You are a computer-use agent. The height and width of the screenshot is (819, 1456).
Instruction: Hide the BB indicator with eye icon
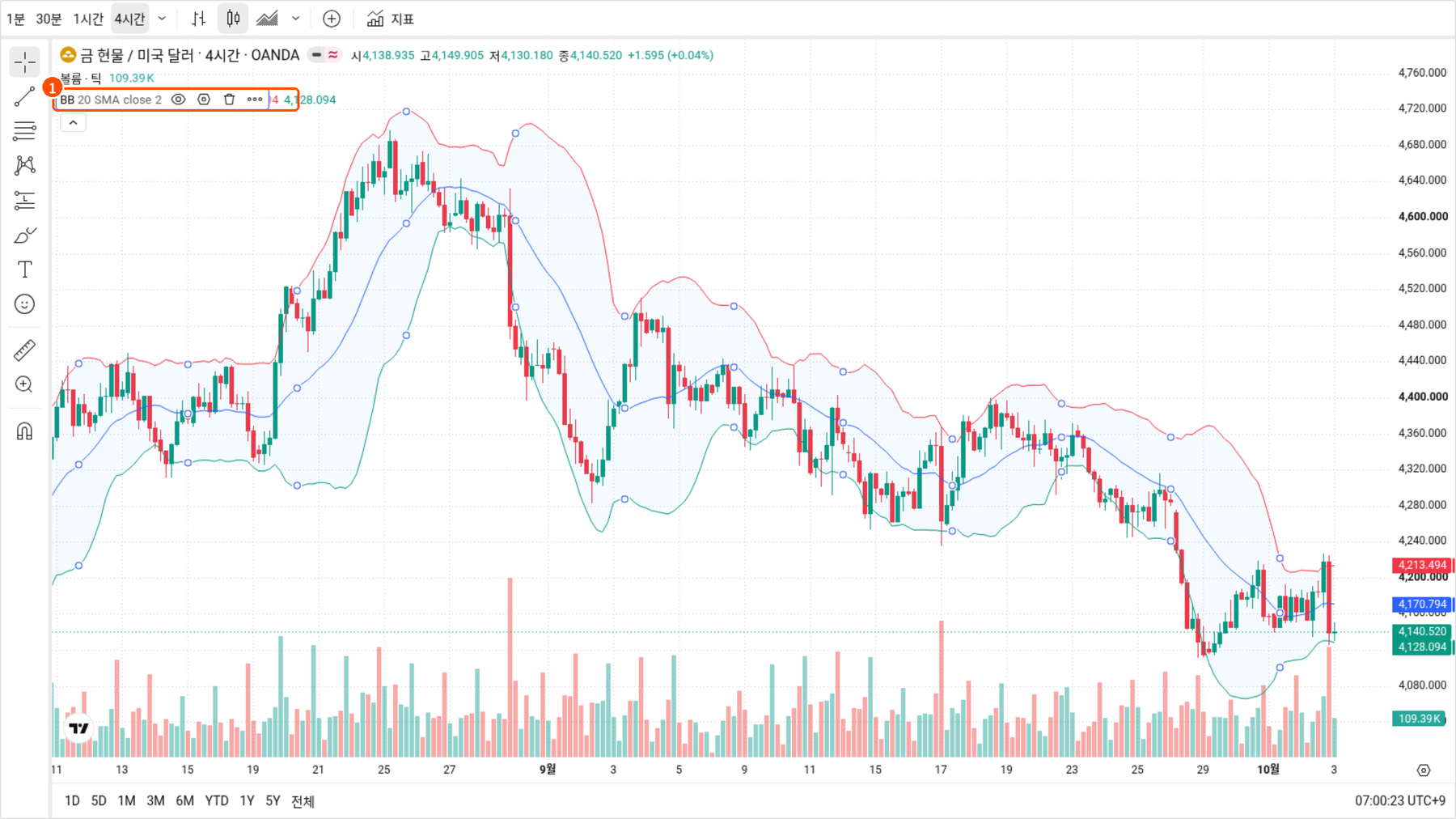click(179, 100)
